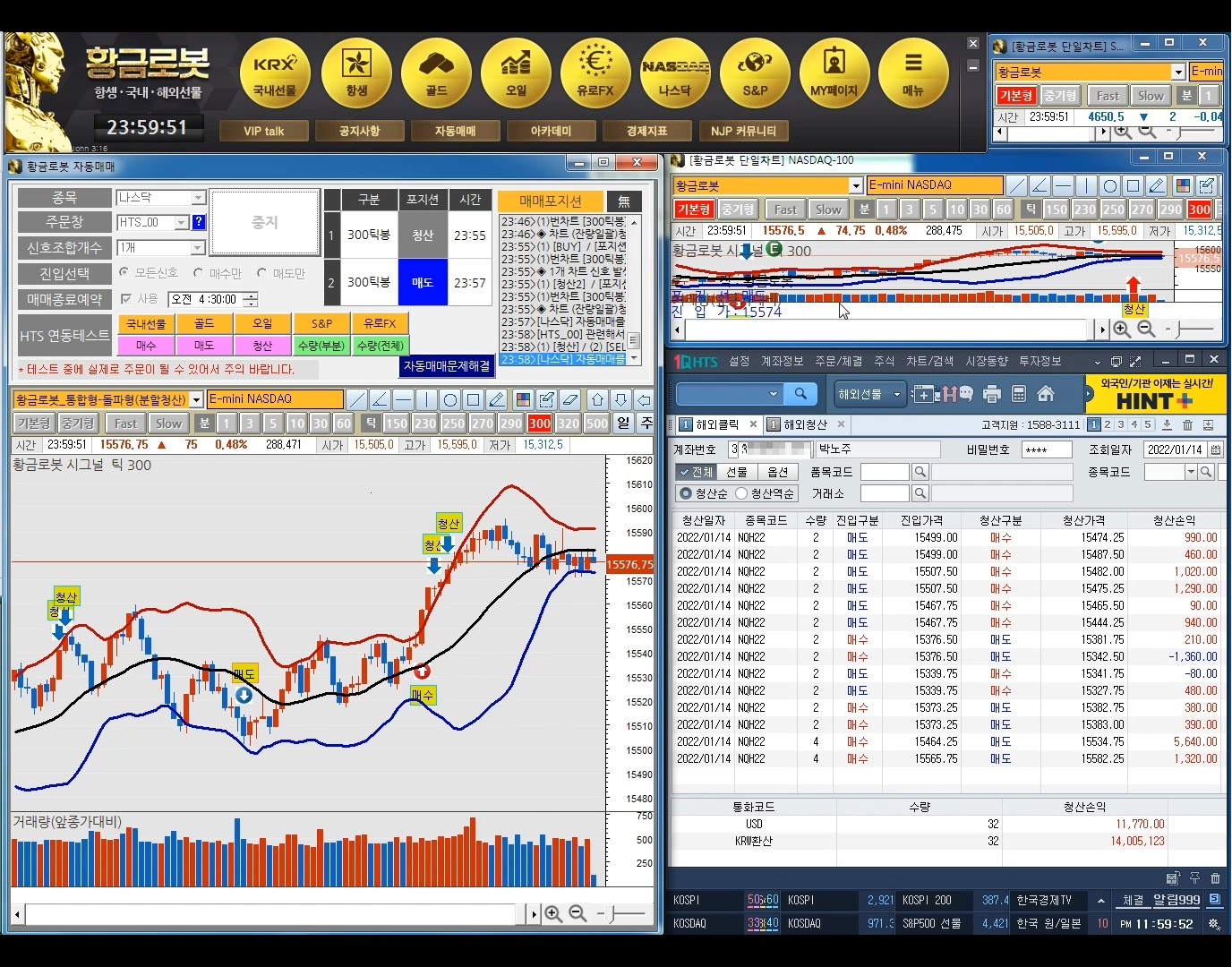Expand 주문창 HTS_00 dropdown
Image resolution: width=1232 pixels, height=967 pixels.
point(182,222)
